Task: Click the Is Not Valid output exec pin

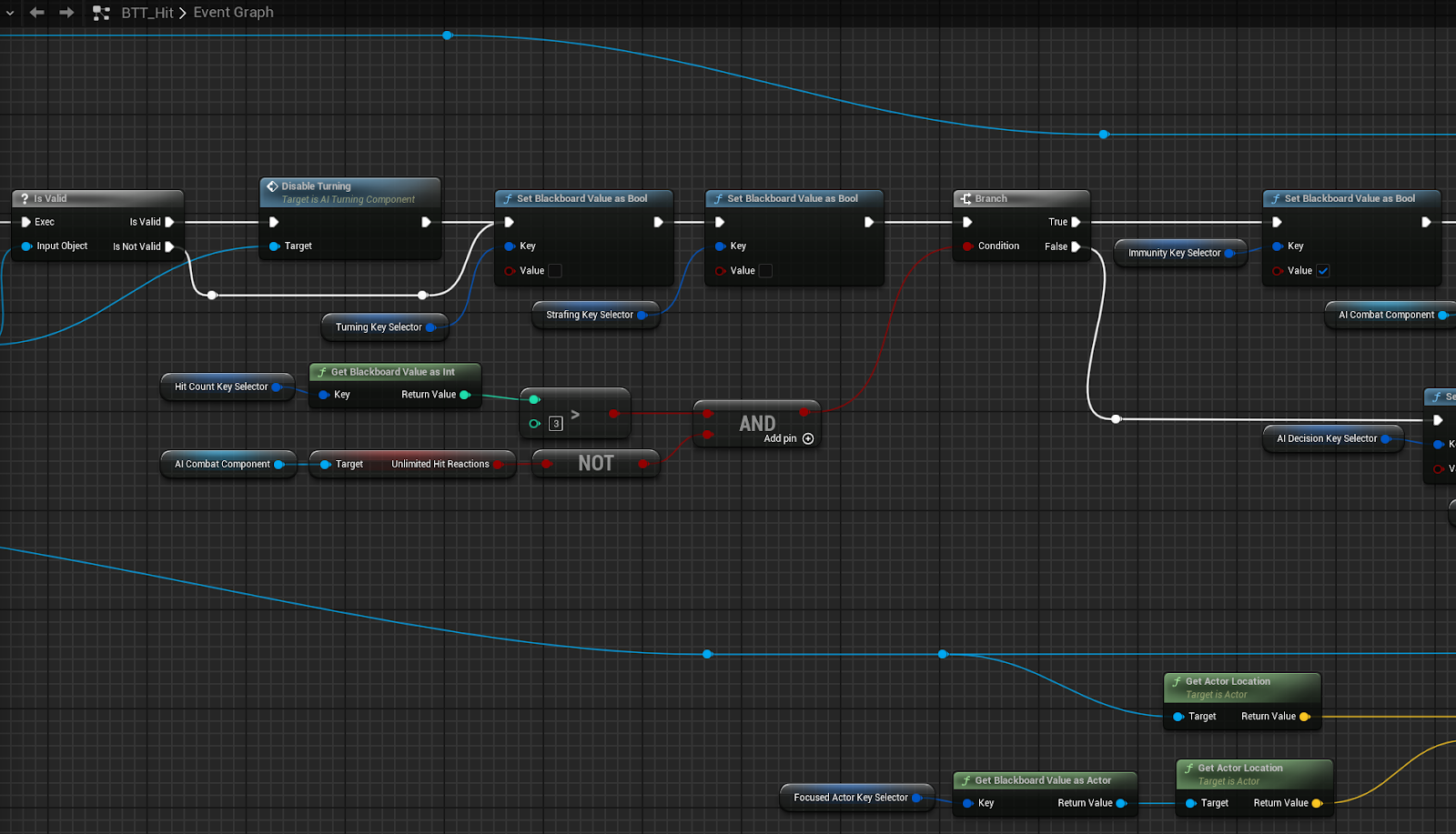Action: (169, 246)
